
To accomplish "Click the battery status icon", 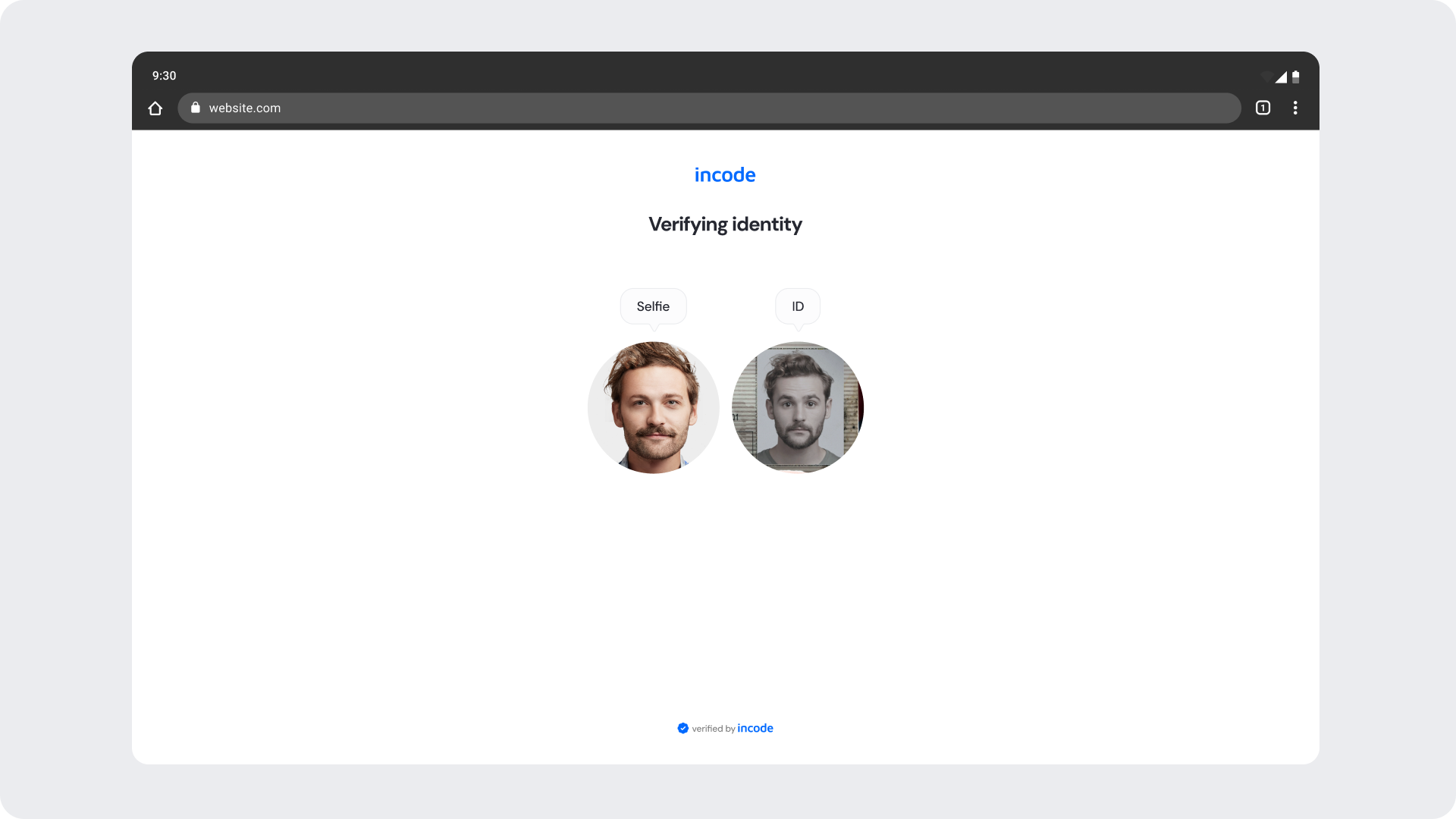I will pos(1296,77).
